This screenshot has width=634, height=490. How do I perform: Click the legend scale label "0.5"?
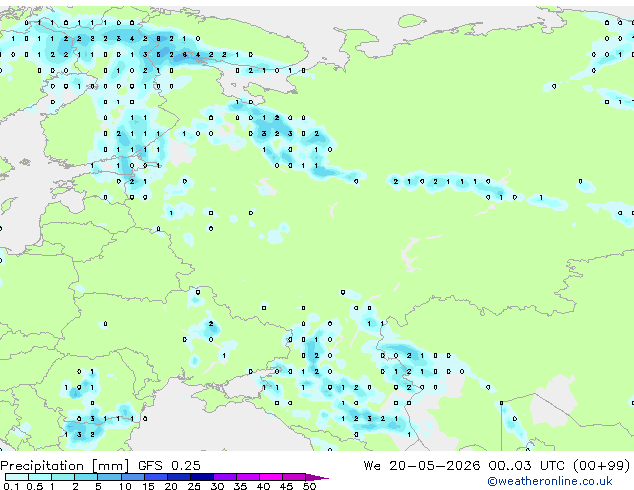34,486
